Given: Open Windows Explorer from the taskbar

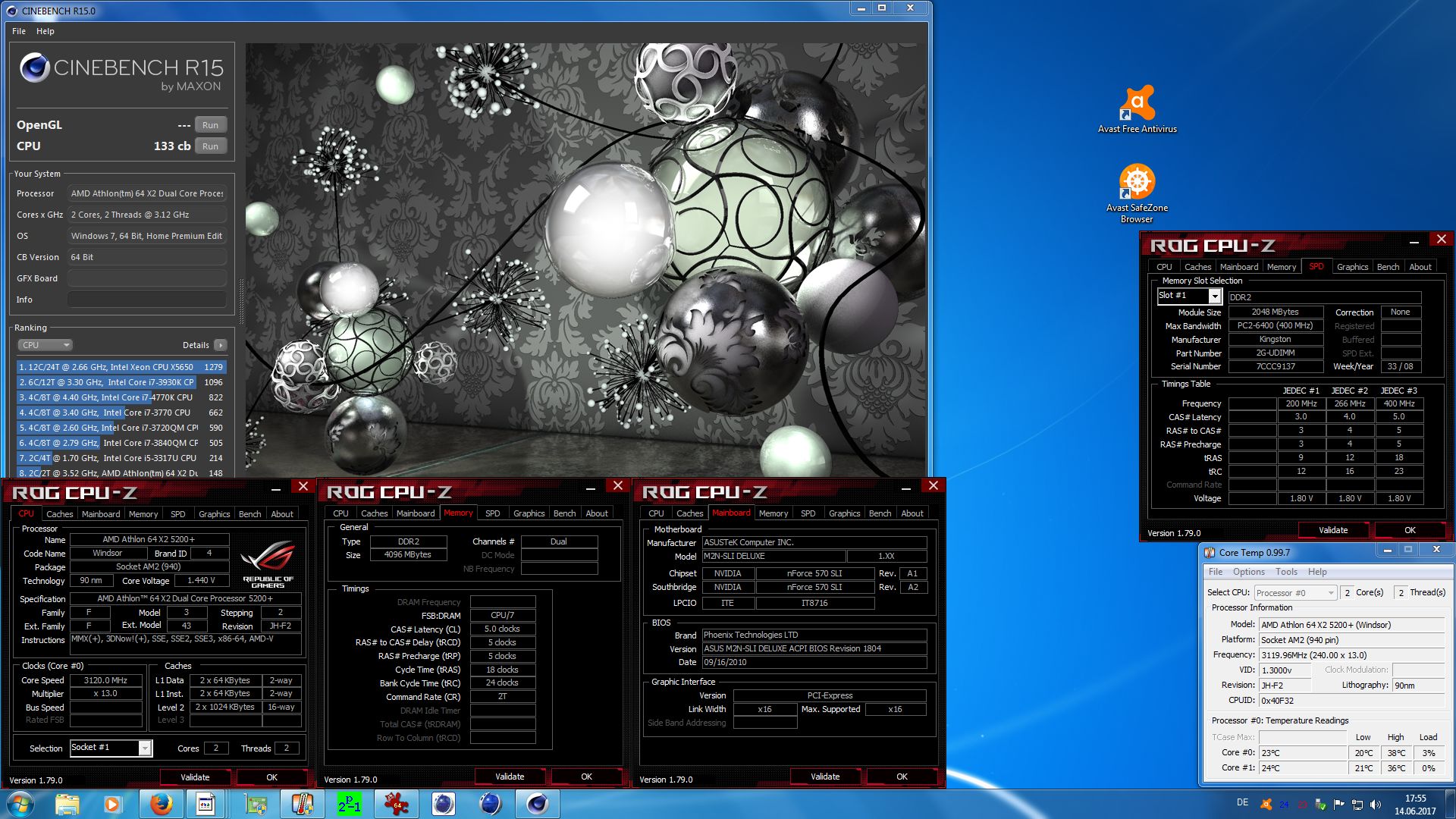Looking at the screenshot, I should point(67,804).
